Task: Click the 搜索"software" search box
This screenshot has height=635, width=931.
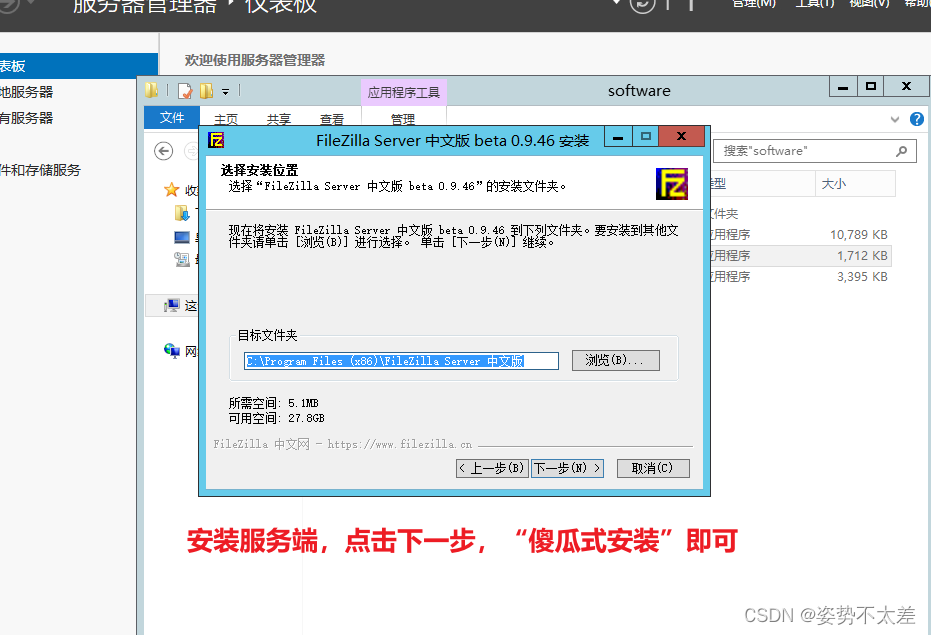Action: pyautogui.click(x=815, y=151)
